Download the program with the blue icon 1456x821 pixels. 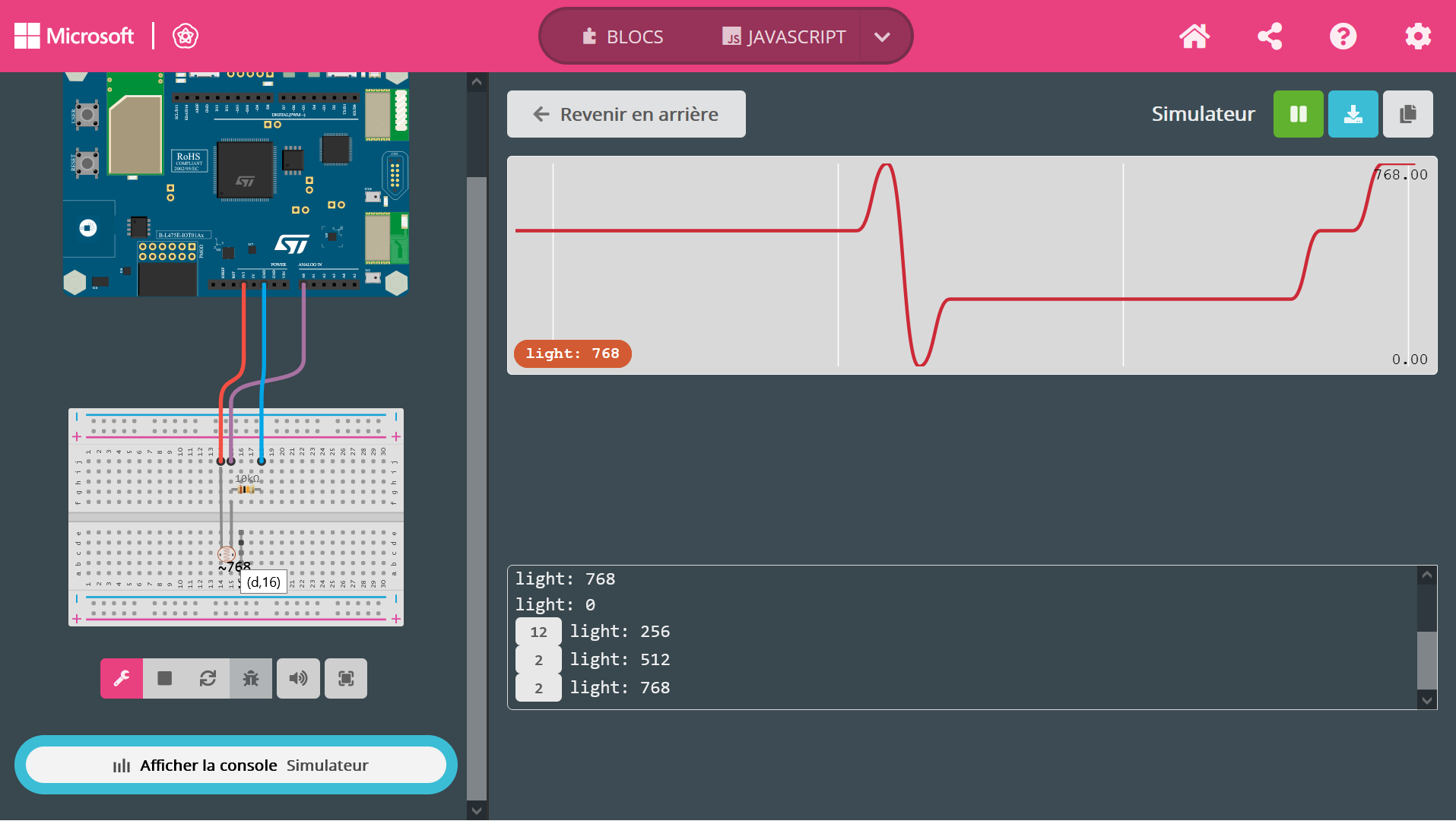(1353, 114)
